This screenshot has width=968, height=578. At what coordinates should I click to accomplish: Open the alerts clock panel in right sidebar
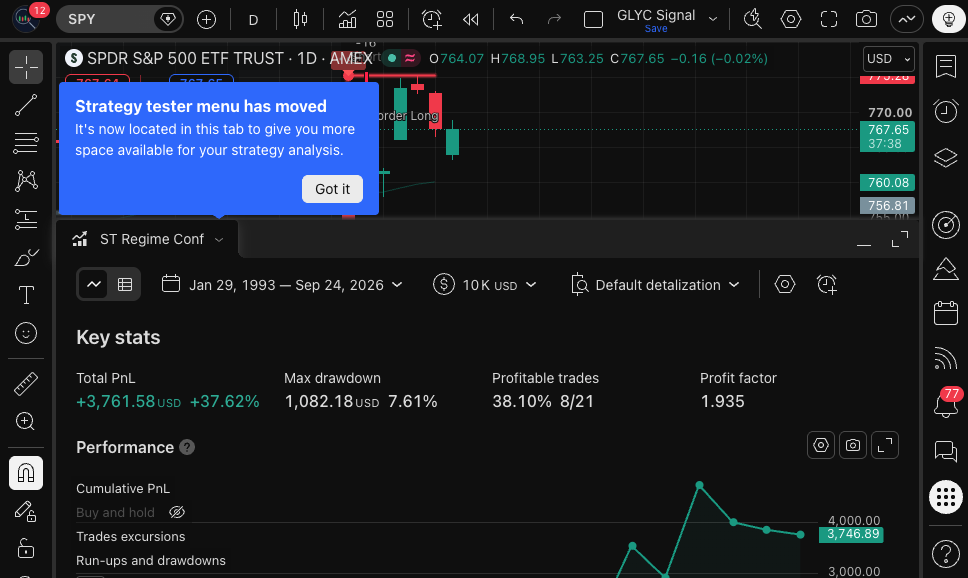tap(946, 111)
